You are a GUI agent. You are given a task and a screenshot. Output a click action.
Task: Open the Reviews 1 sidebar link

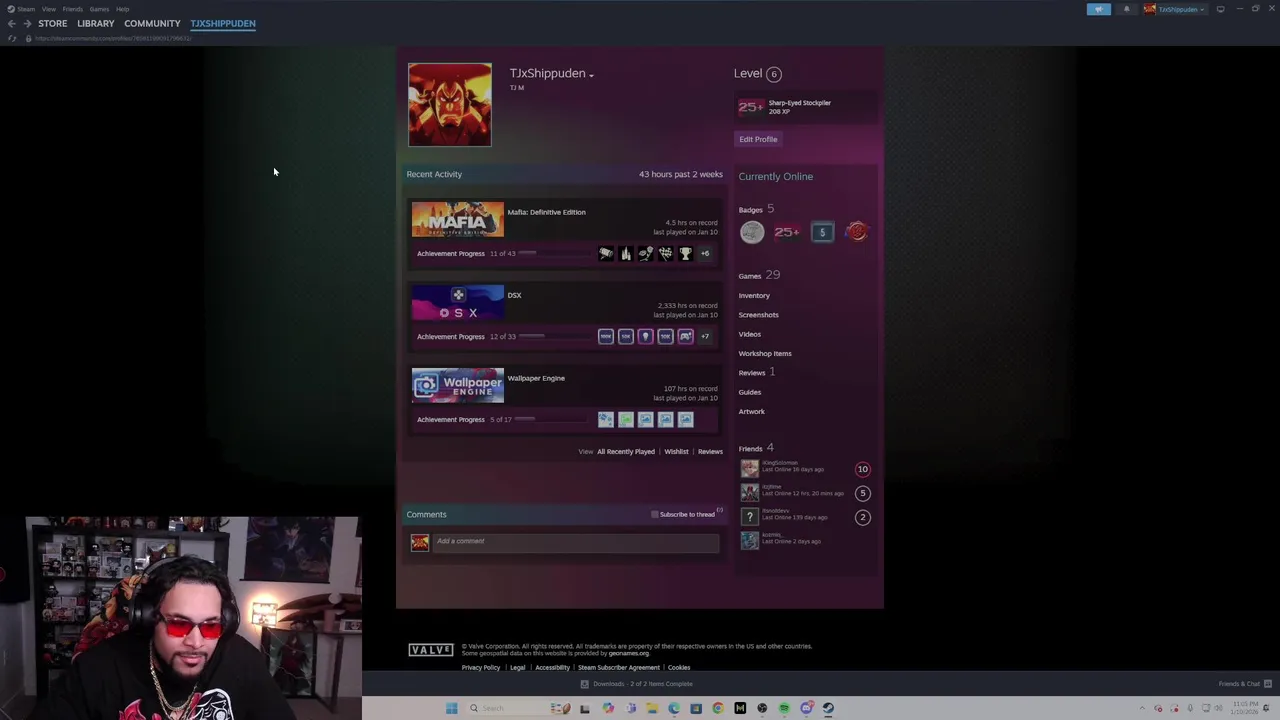pos(757,372)
